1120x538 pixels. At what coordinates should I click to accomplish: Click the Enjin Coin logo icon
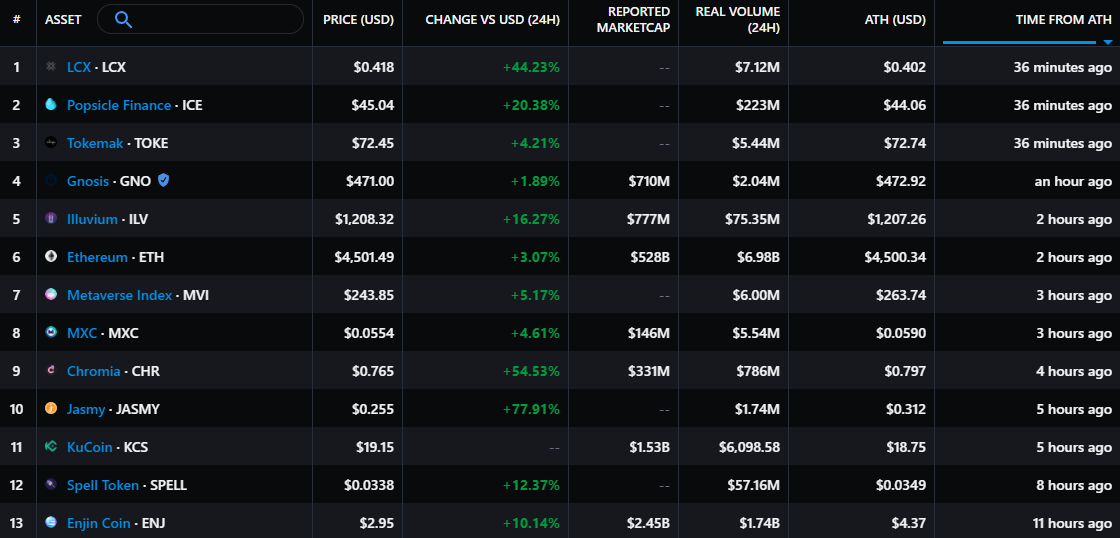[51, 523]
